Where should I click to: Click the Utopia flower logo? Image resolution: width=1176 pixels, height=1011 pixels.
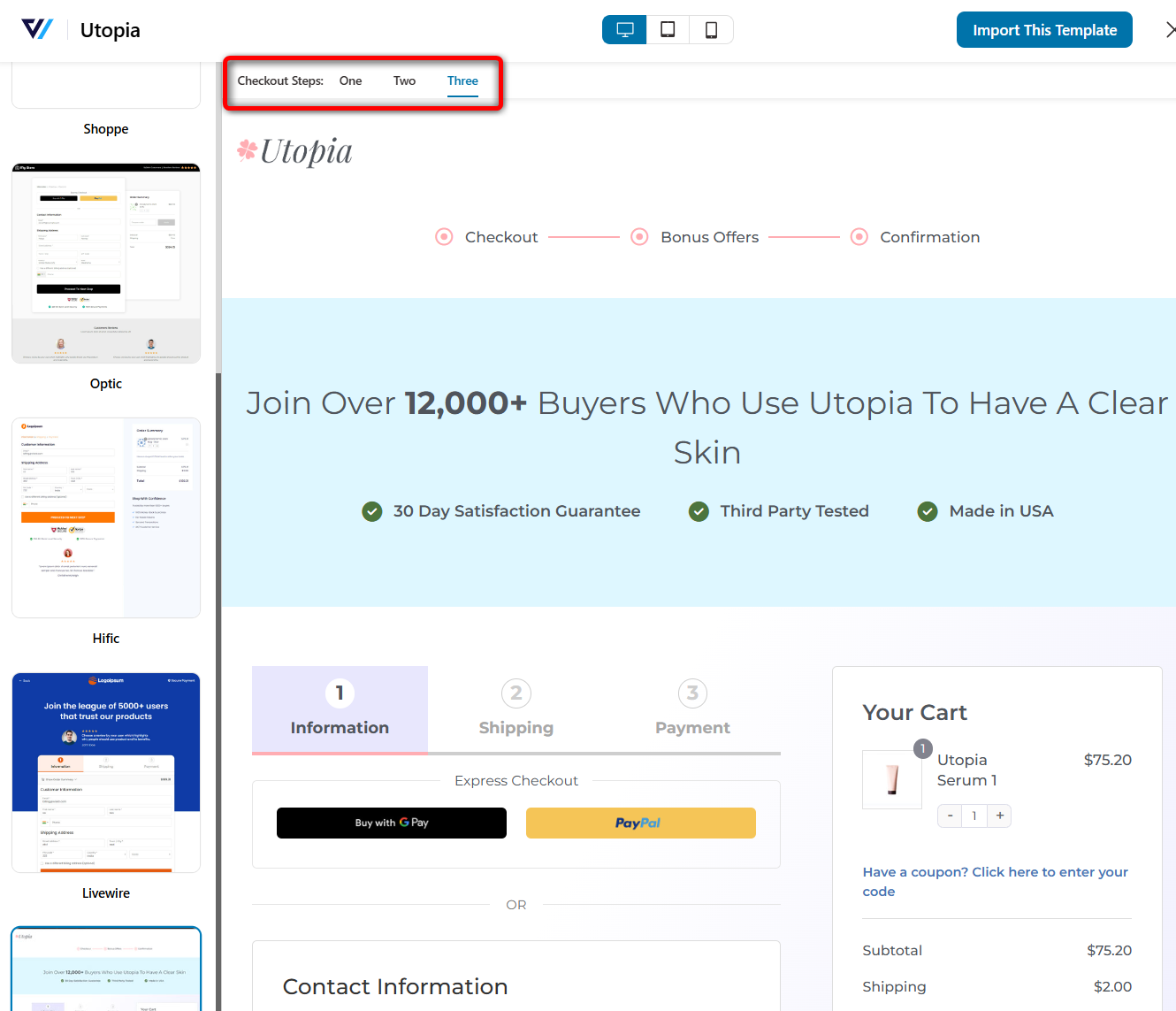click(294, 151)
